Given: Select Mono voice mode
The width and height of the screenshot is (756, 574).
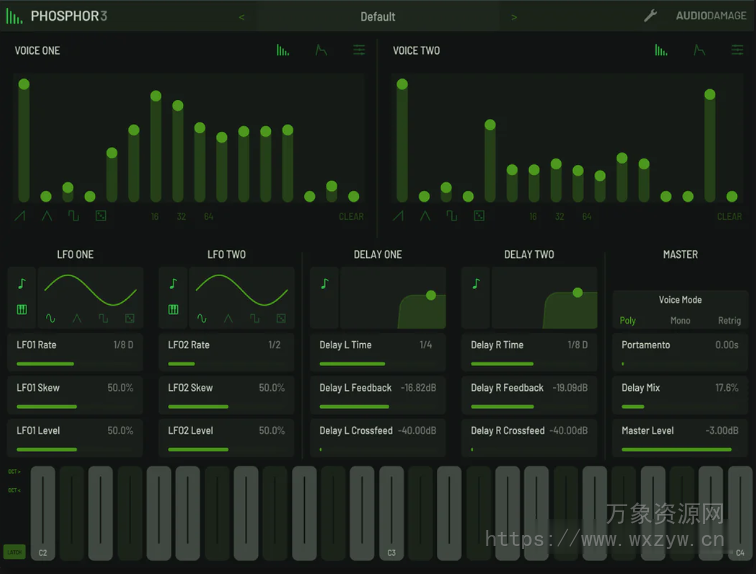Looking at the screenshot, I should point(680,321).
